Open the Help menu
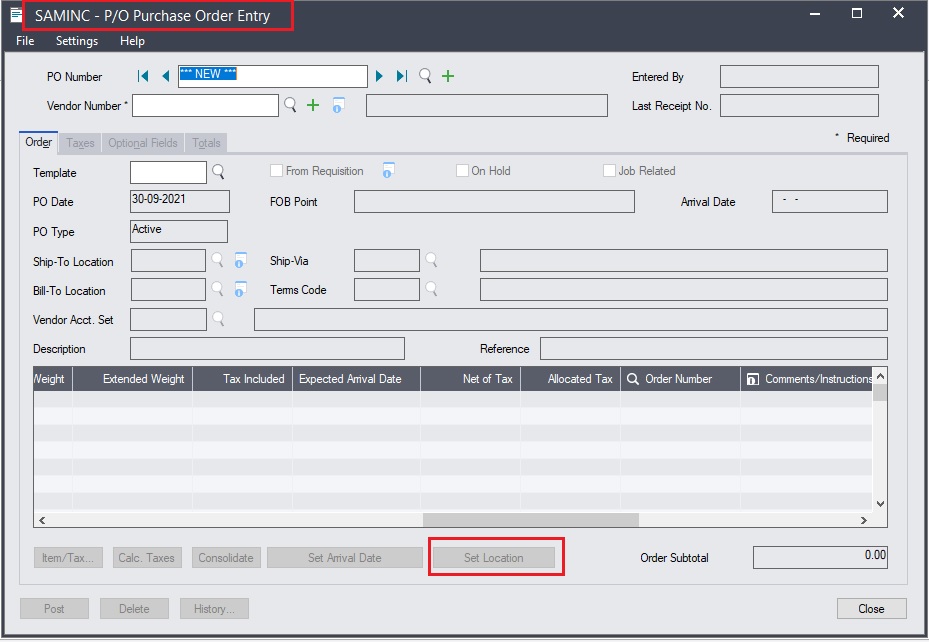The width and height of the screenshot is (929, 642). 132,41
